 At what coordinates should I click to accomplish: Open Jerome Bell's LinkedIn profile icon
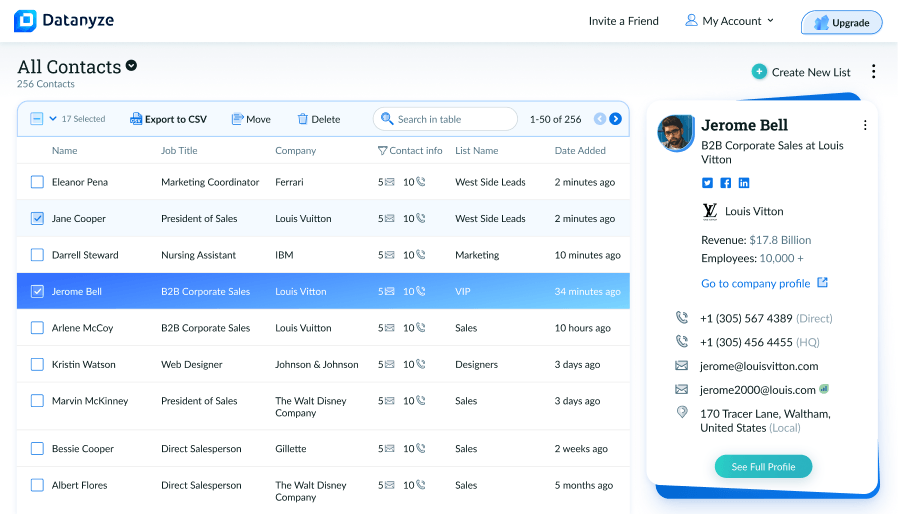pyautogui.click(x=744, y=183)
